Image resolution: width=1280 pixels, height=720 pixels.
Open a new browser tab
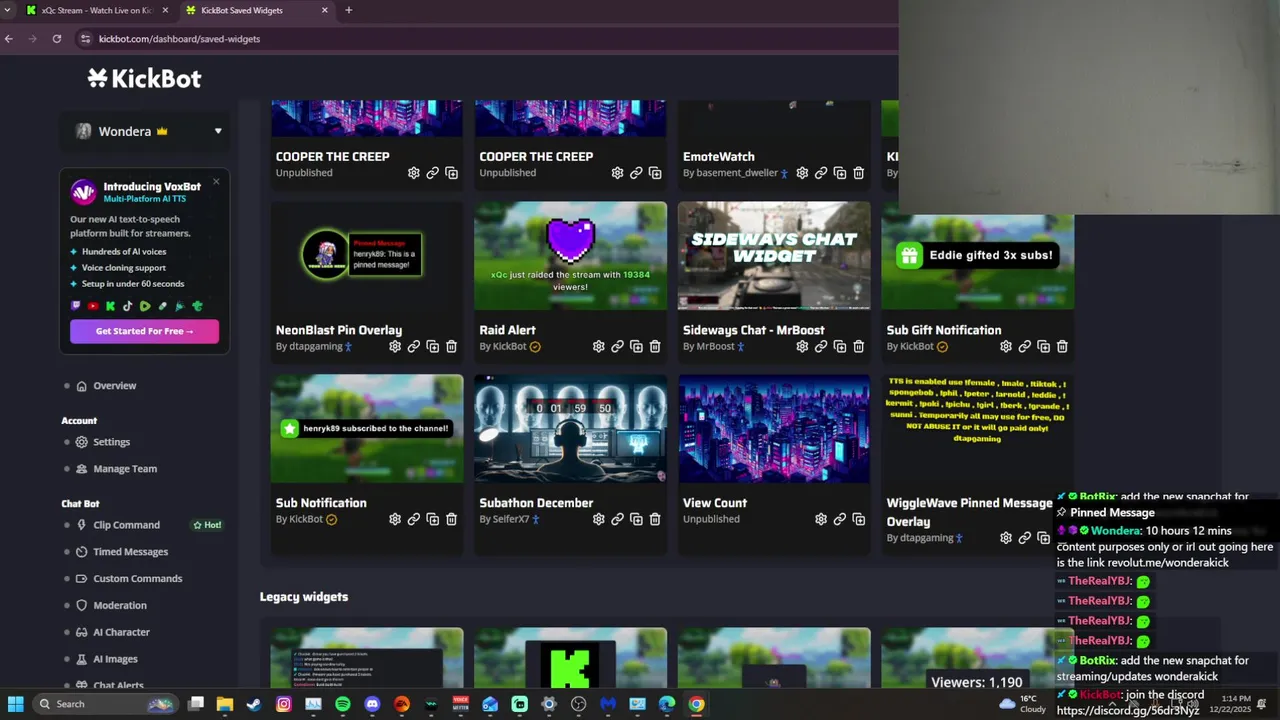(x=348, y=10)
